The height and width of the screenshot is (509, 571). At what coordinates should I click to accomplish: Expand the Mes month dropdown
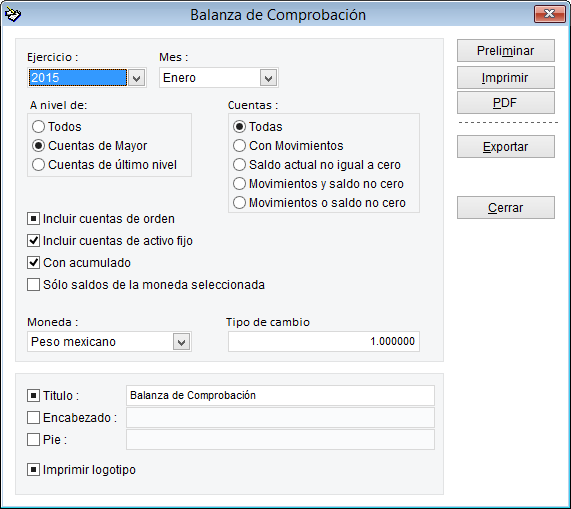[x=268, y=78]
